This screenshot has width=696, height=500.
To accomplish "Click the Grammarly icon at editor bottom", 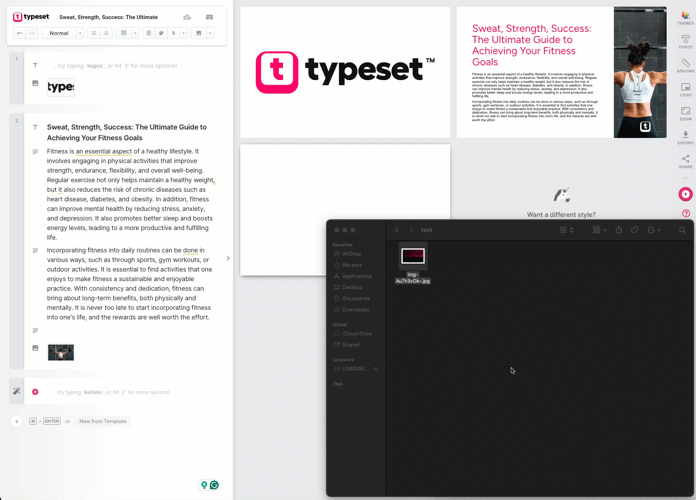I will click(214, 485).
